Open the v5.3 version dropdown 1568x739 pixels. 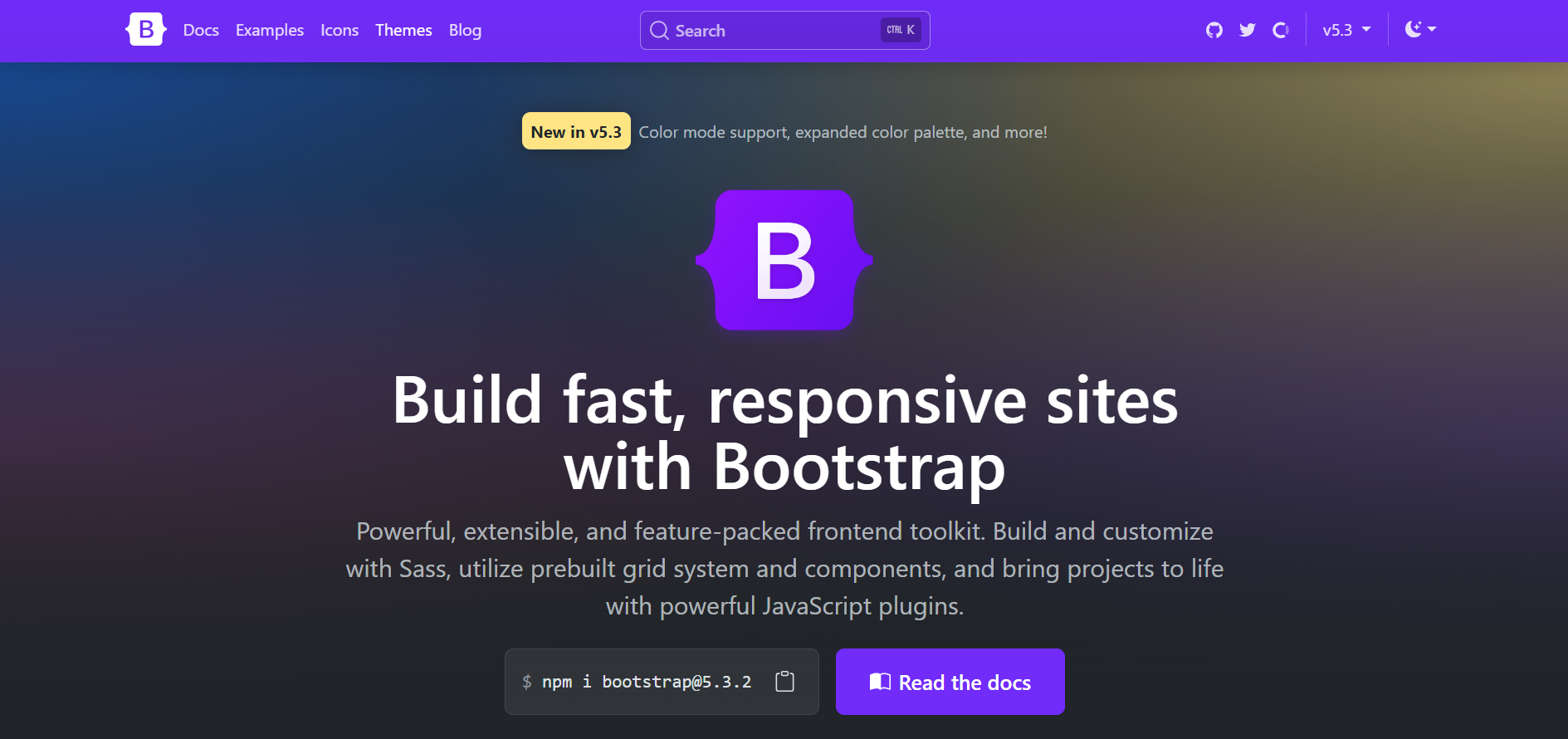[x=1346, y=30]
